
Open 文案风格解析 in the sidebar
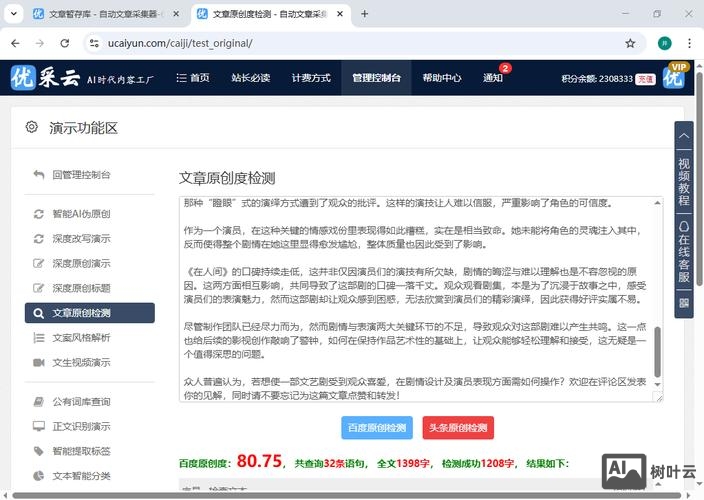coord(81,338)
